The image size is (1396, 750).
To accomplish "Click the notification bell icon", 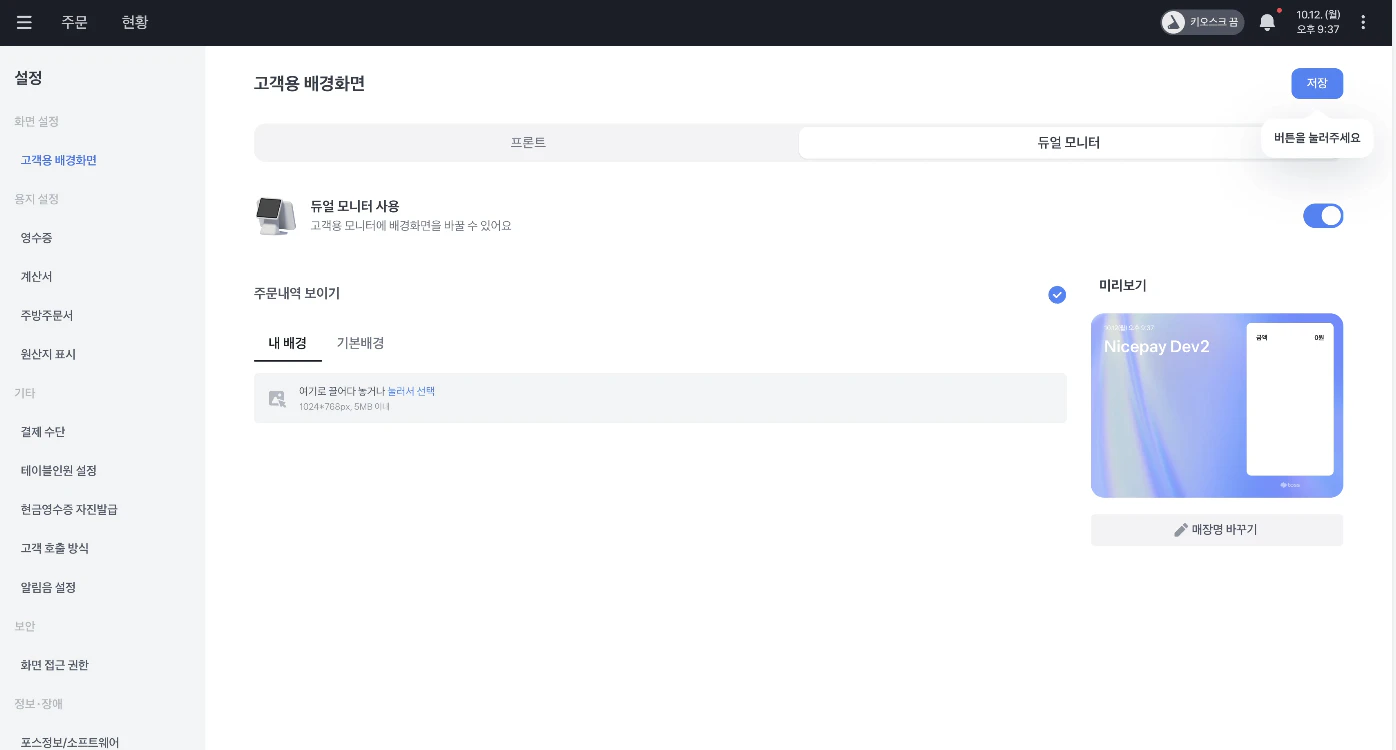I will tap(1267, 22).
